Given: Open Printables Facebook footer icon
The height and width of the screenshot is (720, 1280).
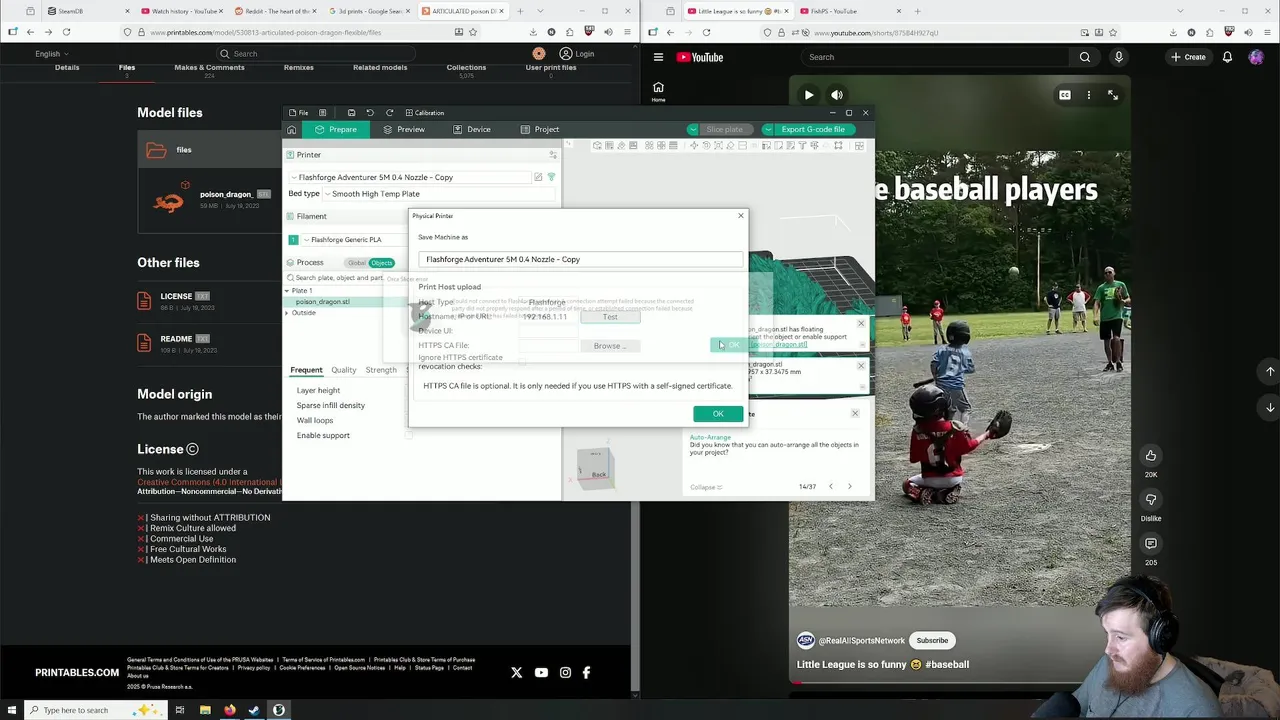Looking at the screenshot, I should point(586,673).
